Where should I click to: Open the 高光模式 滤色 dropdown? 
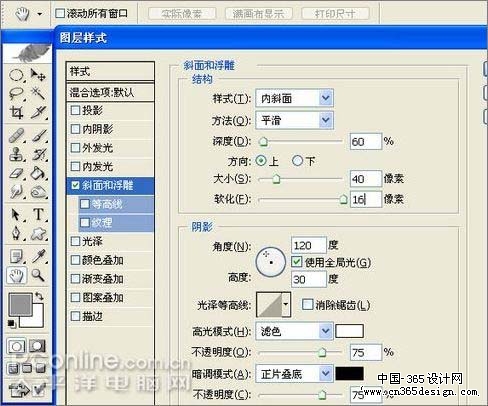294,331
